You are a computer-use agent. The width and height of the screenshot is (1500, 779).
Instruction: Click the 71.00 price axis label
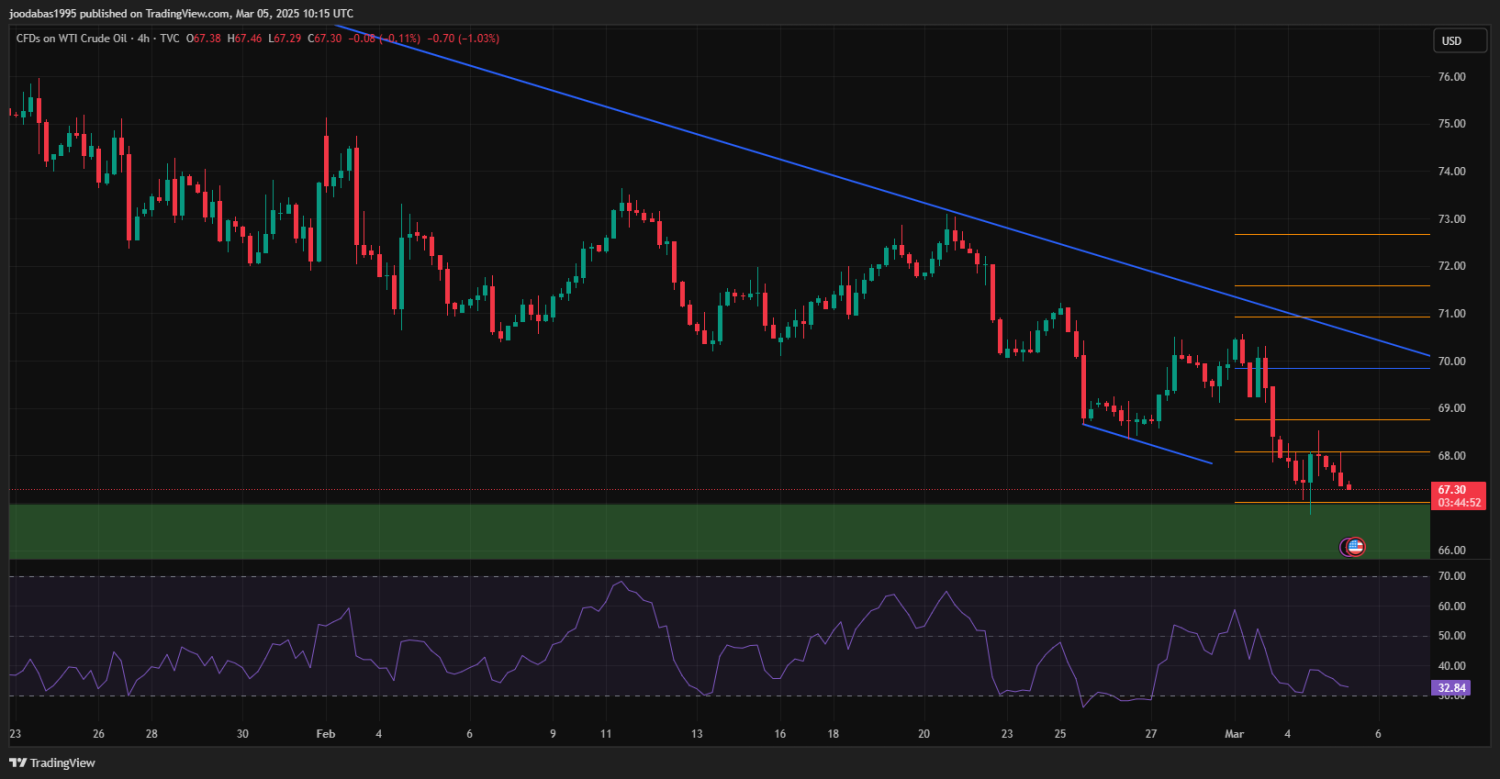1451,314
